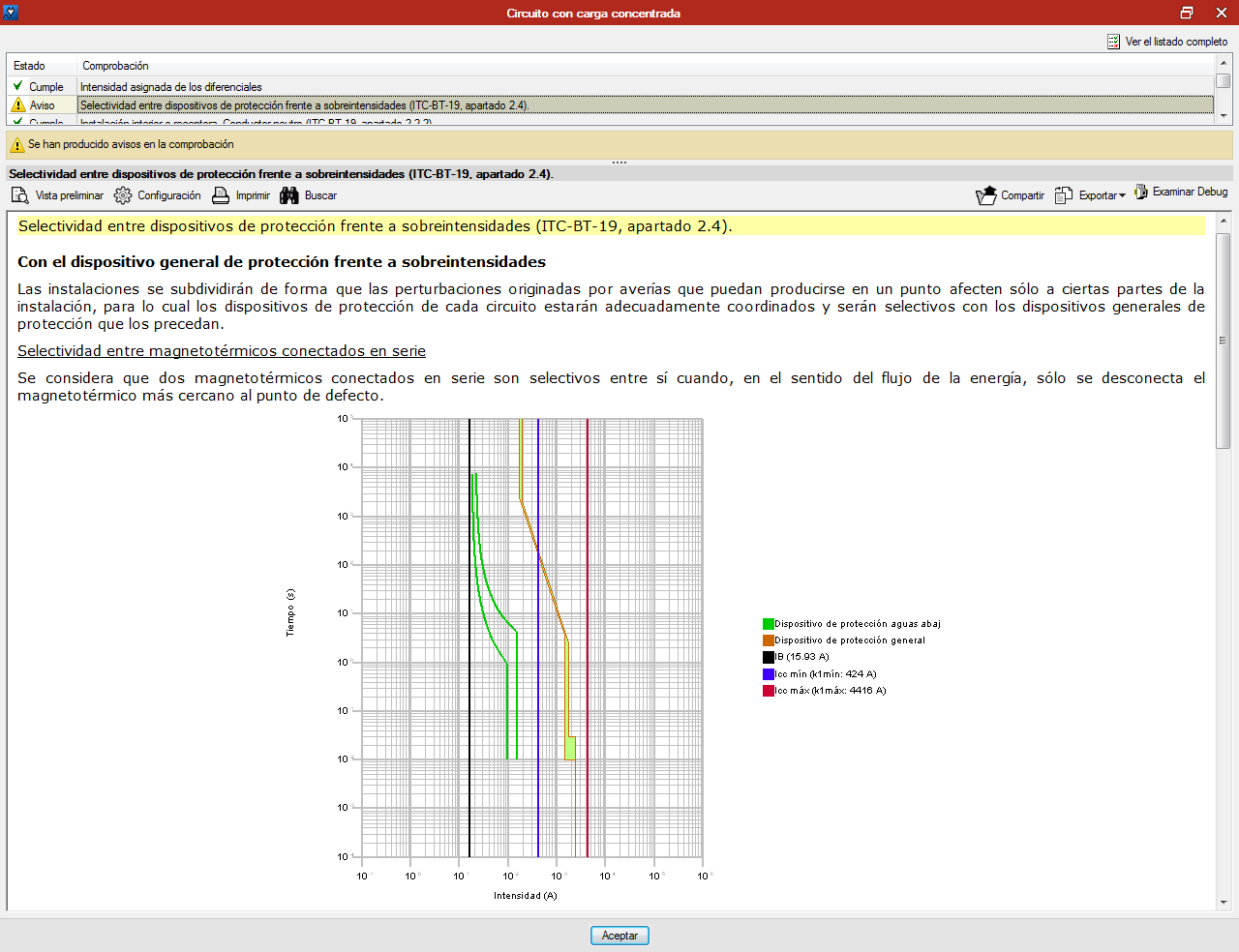Close the Circuito con carga concentrada window
Image resolution: width=1239 pixels, height=952 pixels.
pyautogui.click(x=1222, y=13)
